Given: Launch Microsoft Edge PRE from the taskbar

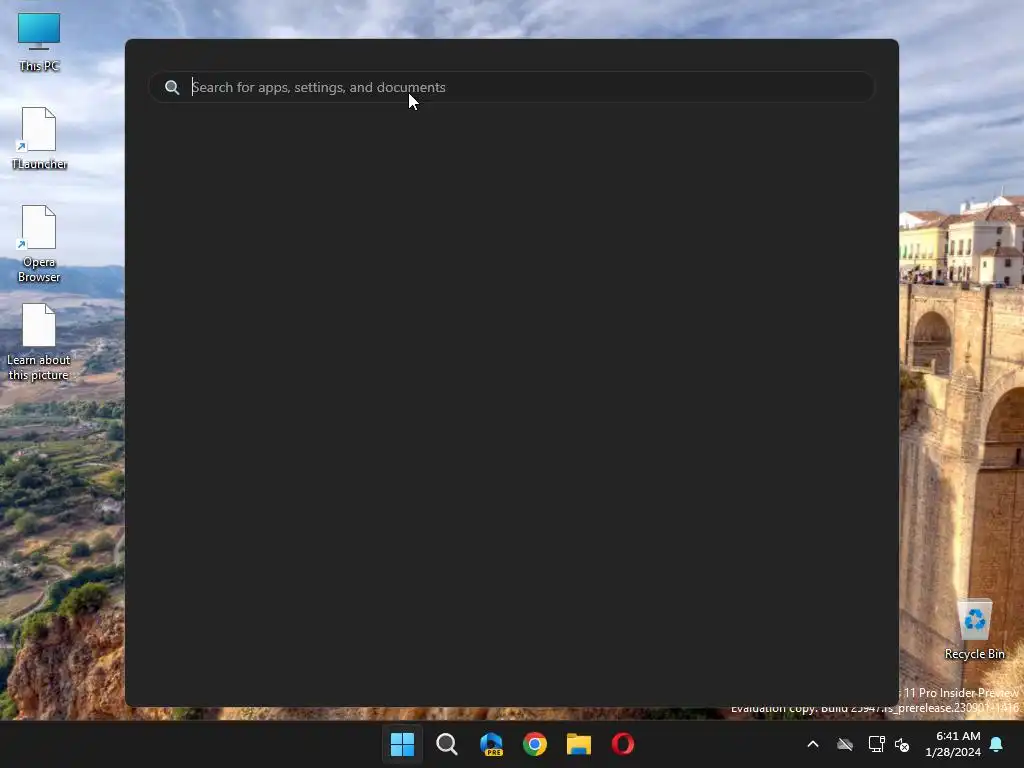Looking at the screenshot, I should (x=491, y=744).
